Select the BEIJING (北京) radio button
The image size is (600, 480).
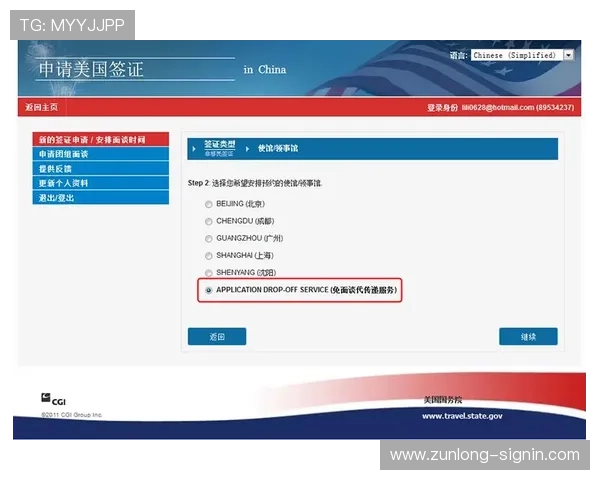(209, 204)
